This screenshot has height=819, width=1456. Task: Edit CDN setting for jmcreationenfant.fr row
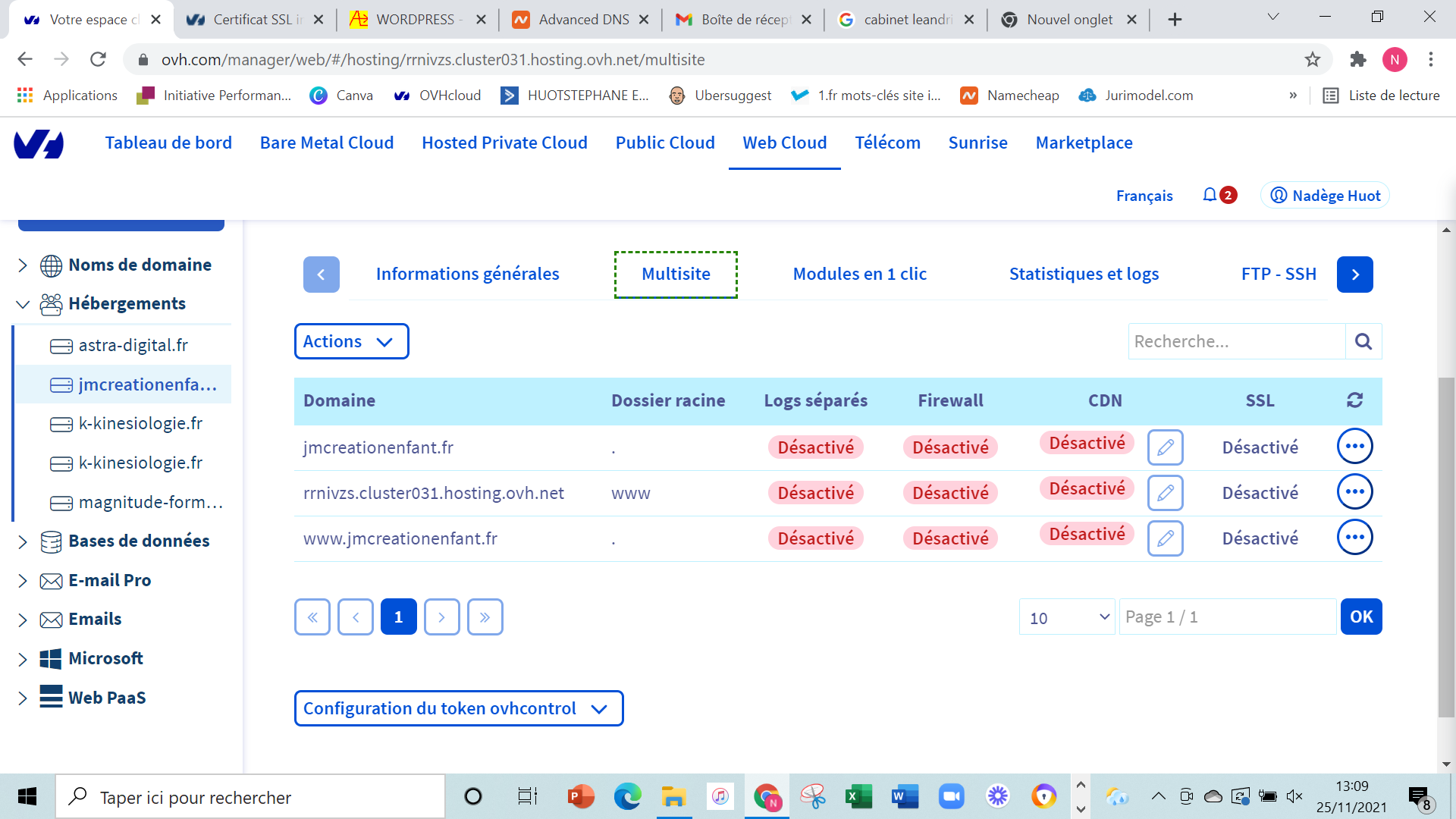point(1165,447)
